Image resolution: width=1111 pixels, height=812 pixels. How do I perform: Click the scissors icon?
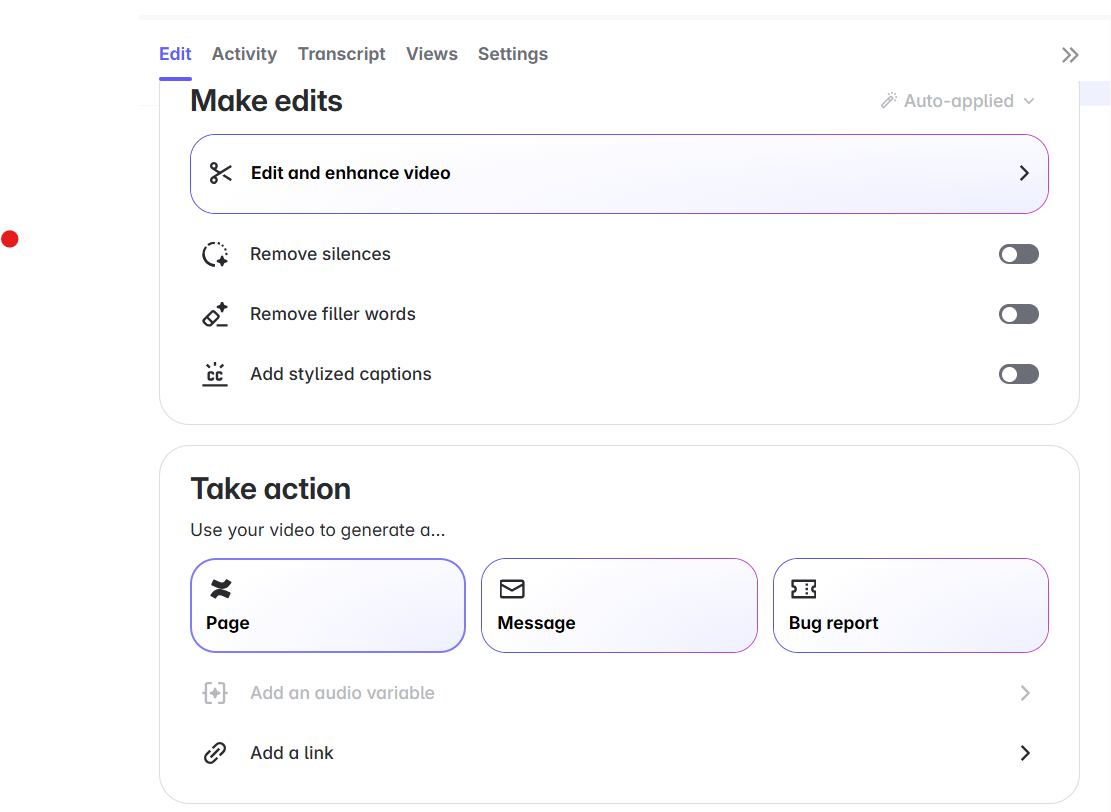tap(220, 173)
